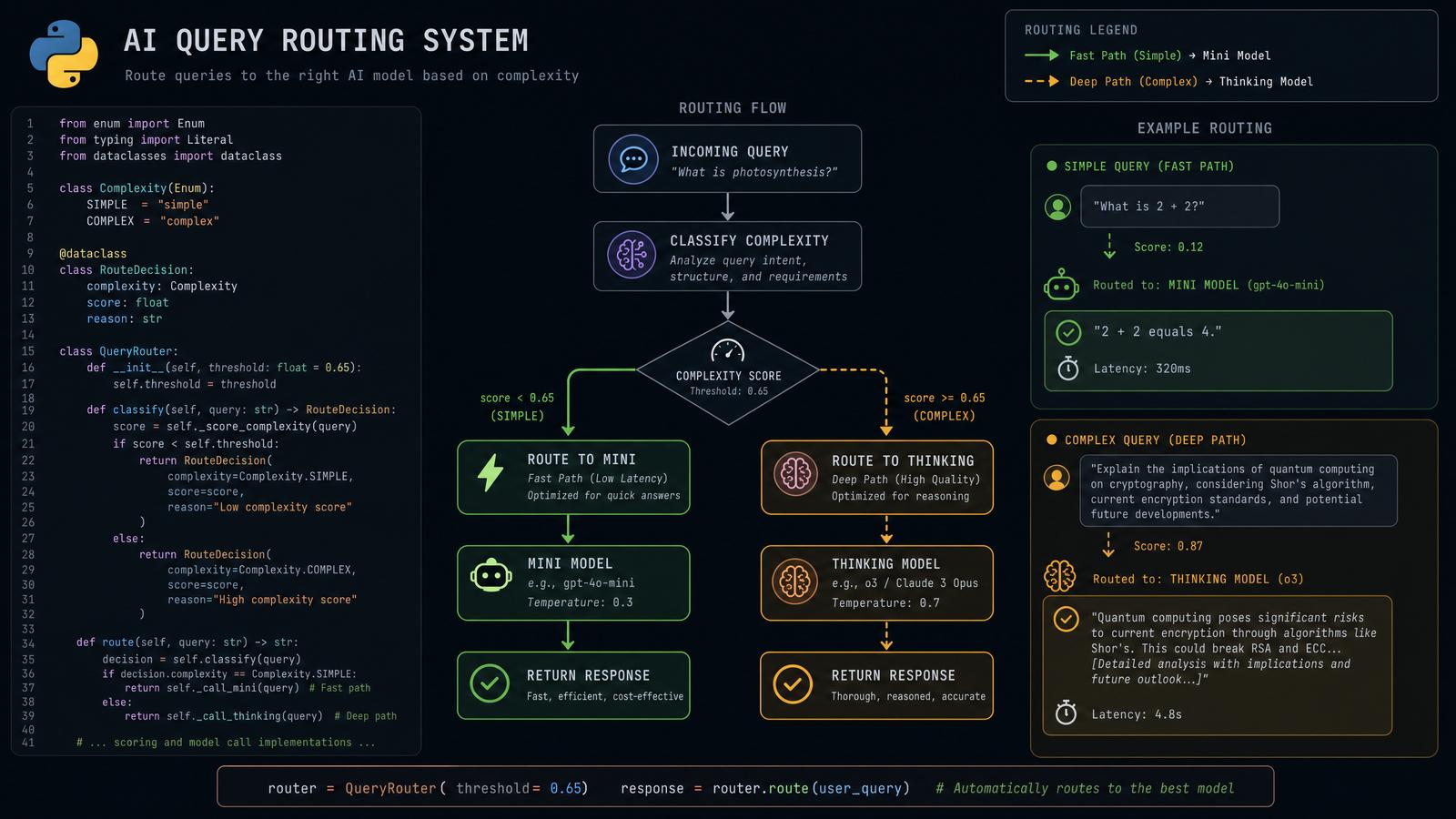This screenshot has height=819, width=1456.
Task: Click the "class QueryRouter:" code line
Action: (x=118, y=351)
